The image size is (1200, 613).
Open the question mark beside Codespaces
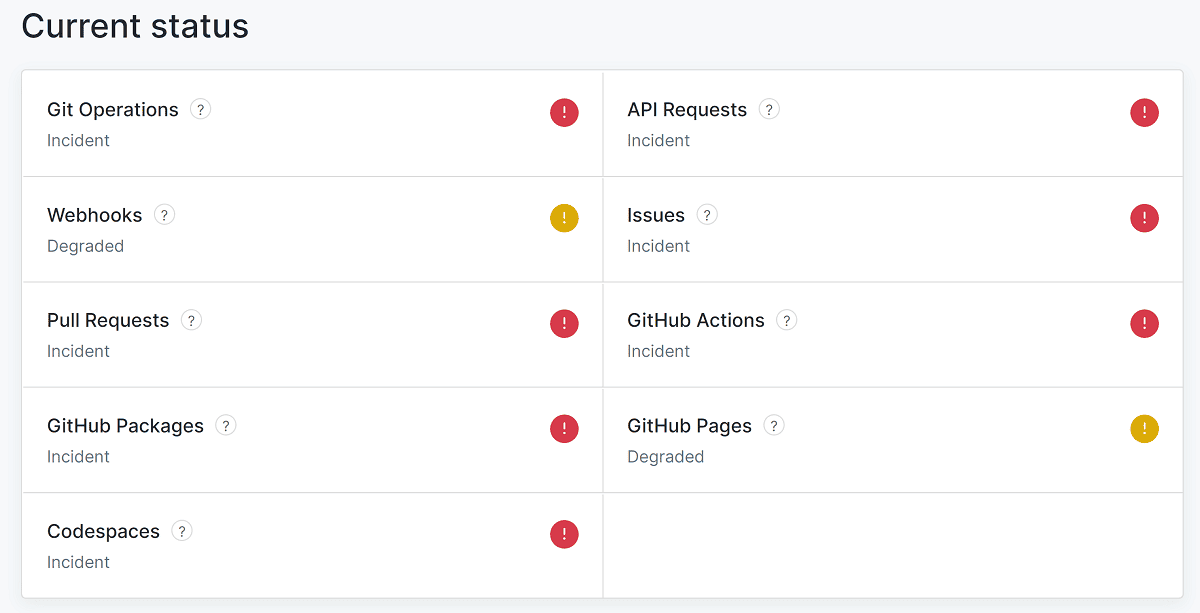[182, 531]
